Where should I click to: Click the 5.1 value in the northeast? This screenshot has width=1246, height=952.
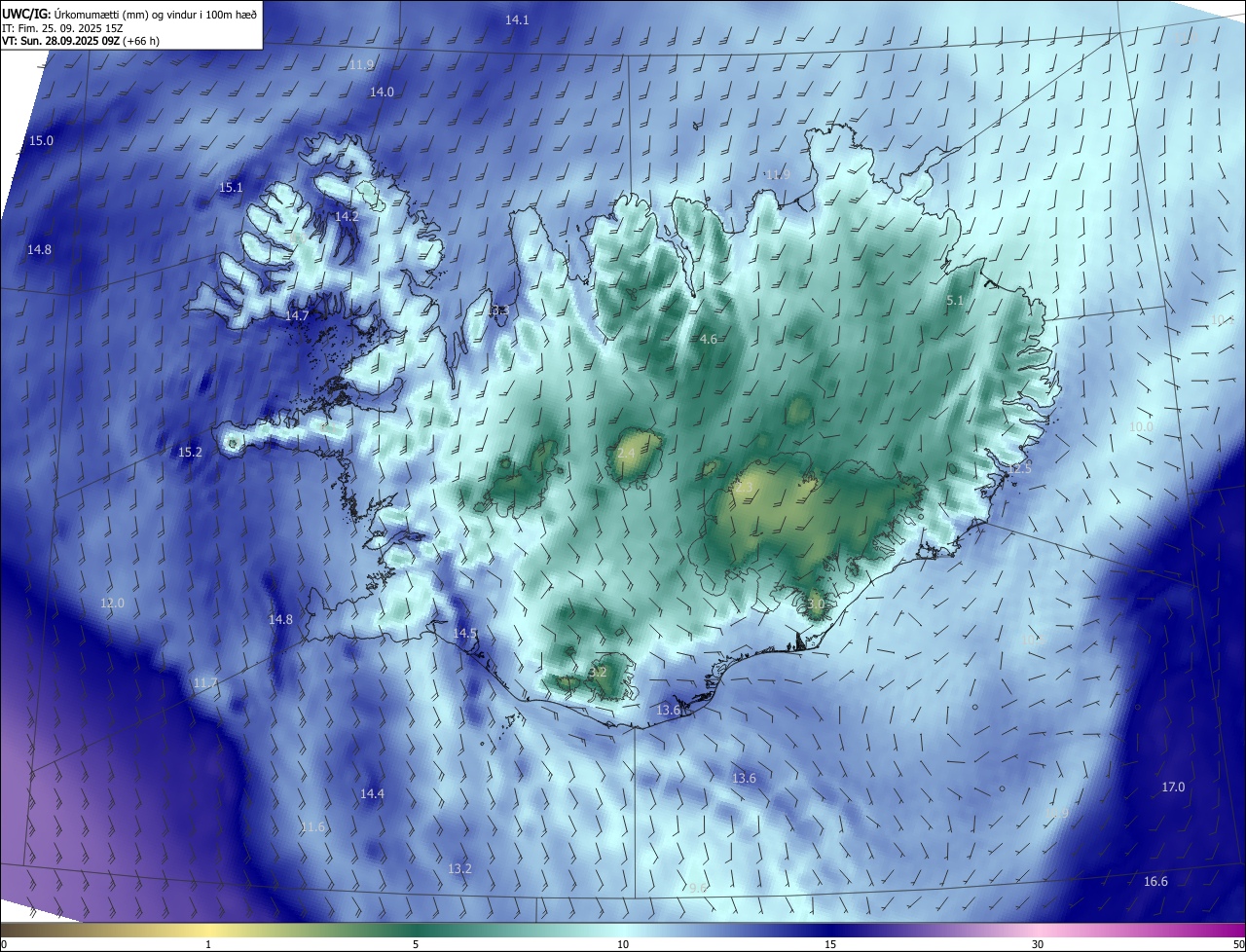[955, 301]
